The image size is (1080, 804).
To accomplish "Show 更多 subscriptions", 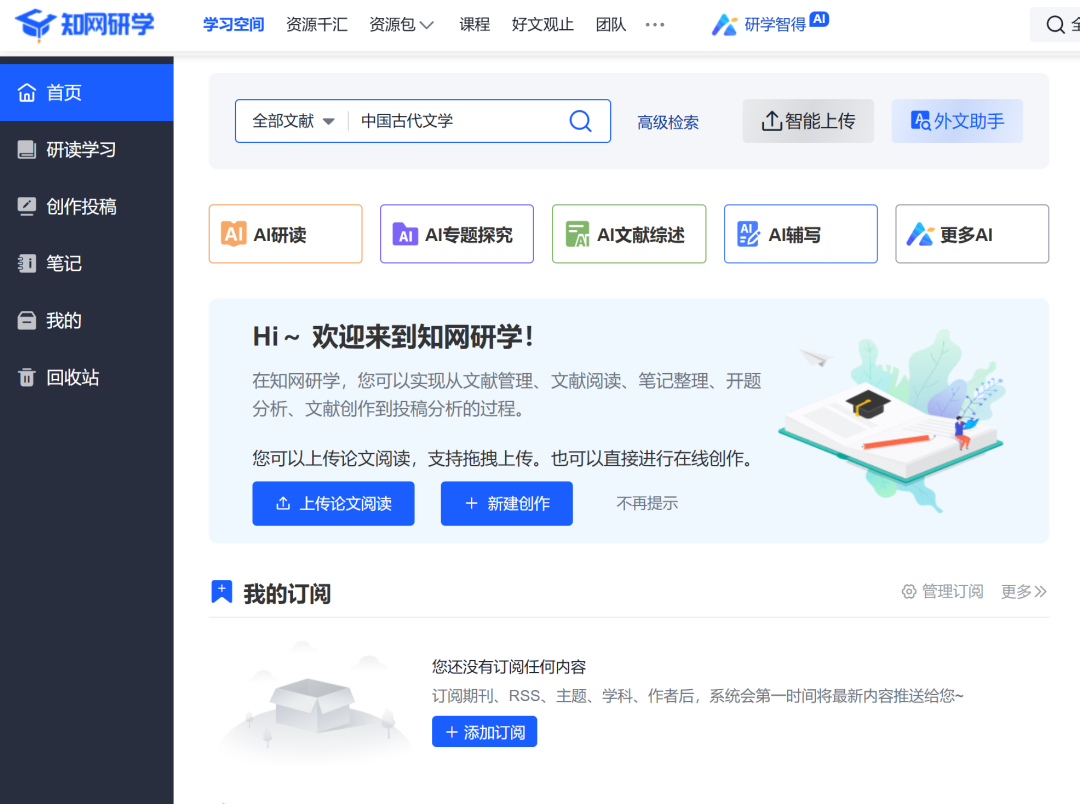I will (x=1024, y=592).
